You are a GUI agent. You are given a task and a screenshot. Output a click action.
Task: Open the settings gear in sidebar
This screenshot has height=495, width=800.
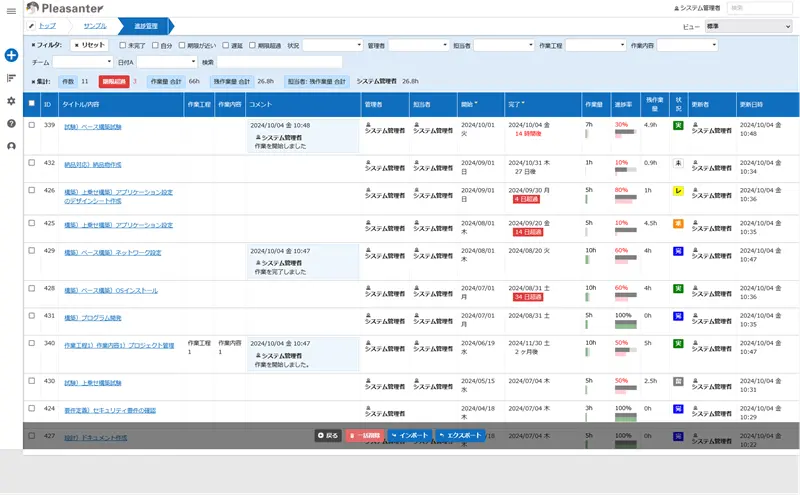click(11, 101)
